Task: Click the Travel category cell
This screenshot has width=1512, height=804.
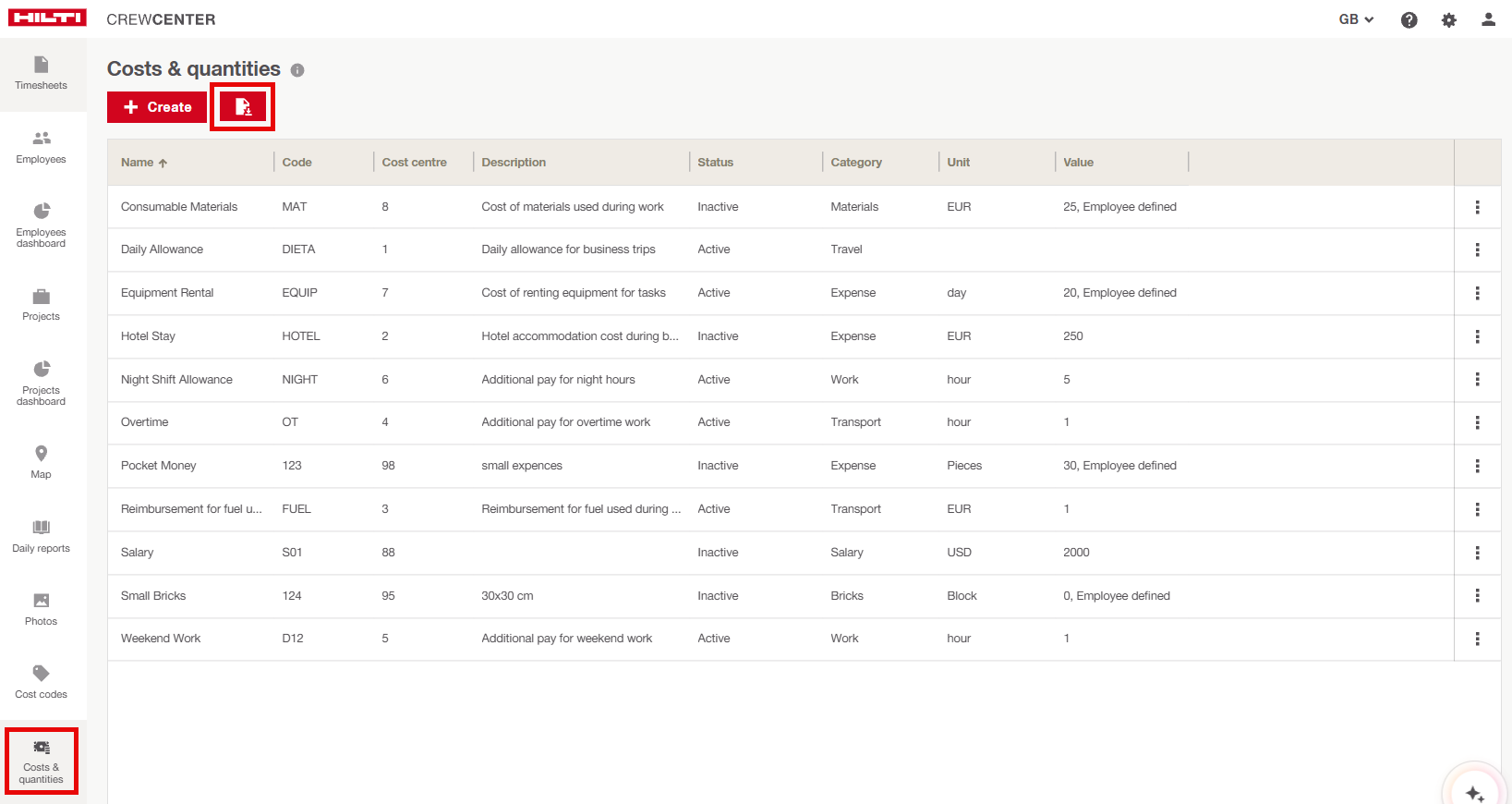Action: pyautogui.click(x=846, y=250)
